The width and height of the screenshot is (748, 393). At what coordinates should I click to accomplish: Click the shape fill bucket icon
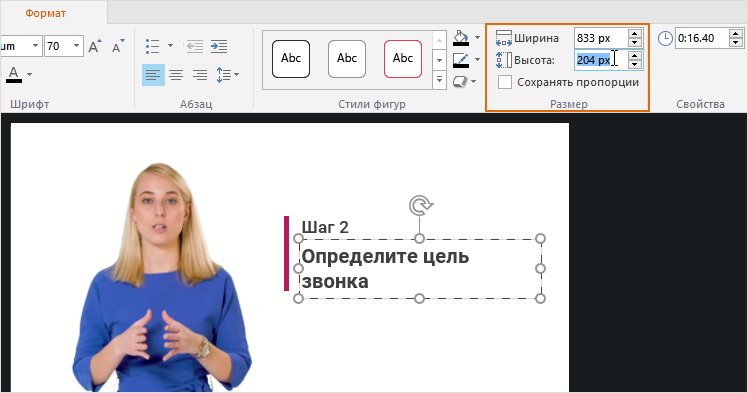(460, 38)
